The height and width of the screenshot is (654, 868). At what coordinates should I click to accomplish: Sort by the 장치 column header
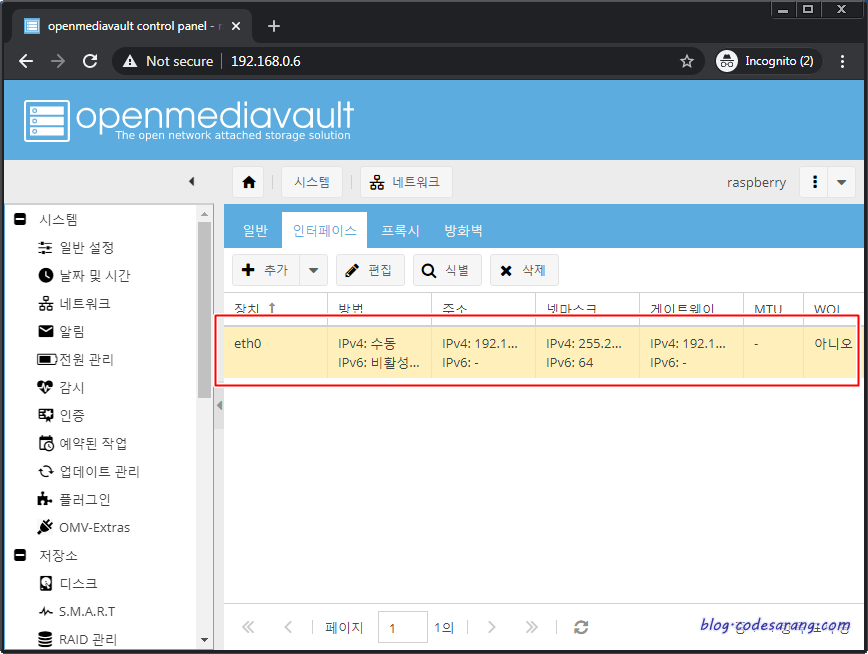(x=276, y=308)
